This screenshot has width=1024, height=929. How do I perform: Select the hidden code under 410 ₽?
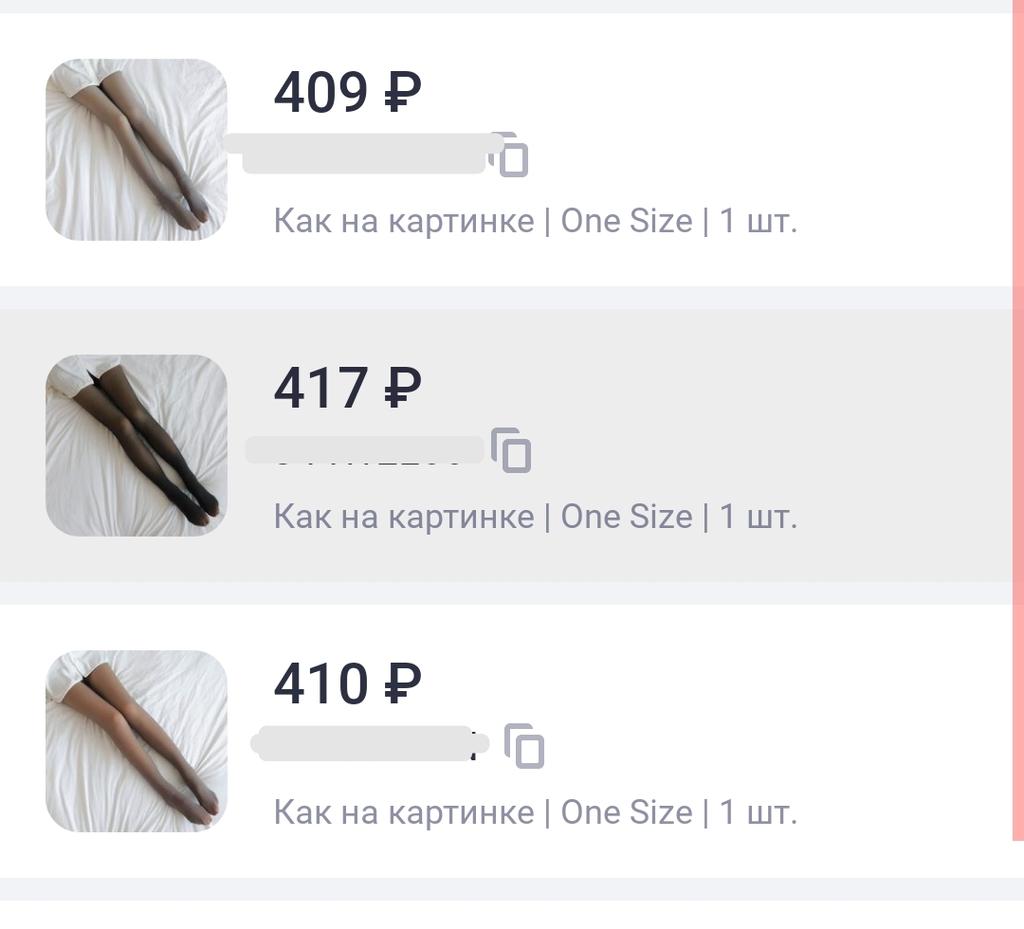click(x=365, y=743)
